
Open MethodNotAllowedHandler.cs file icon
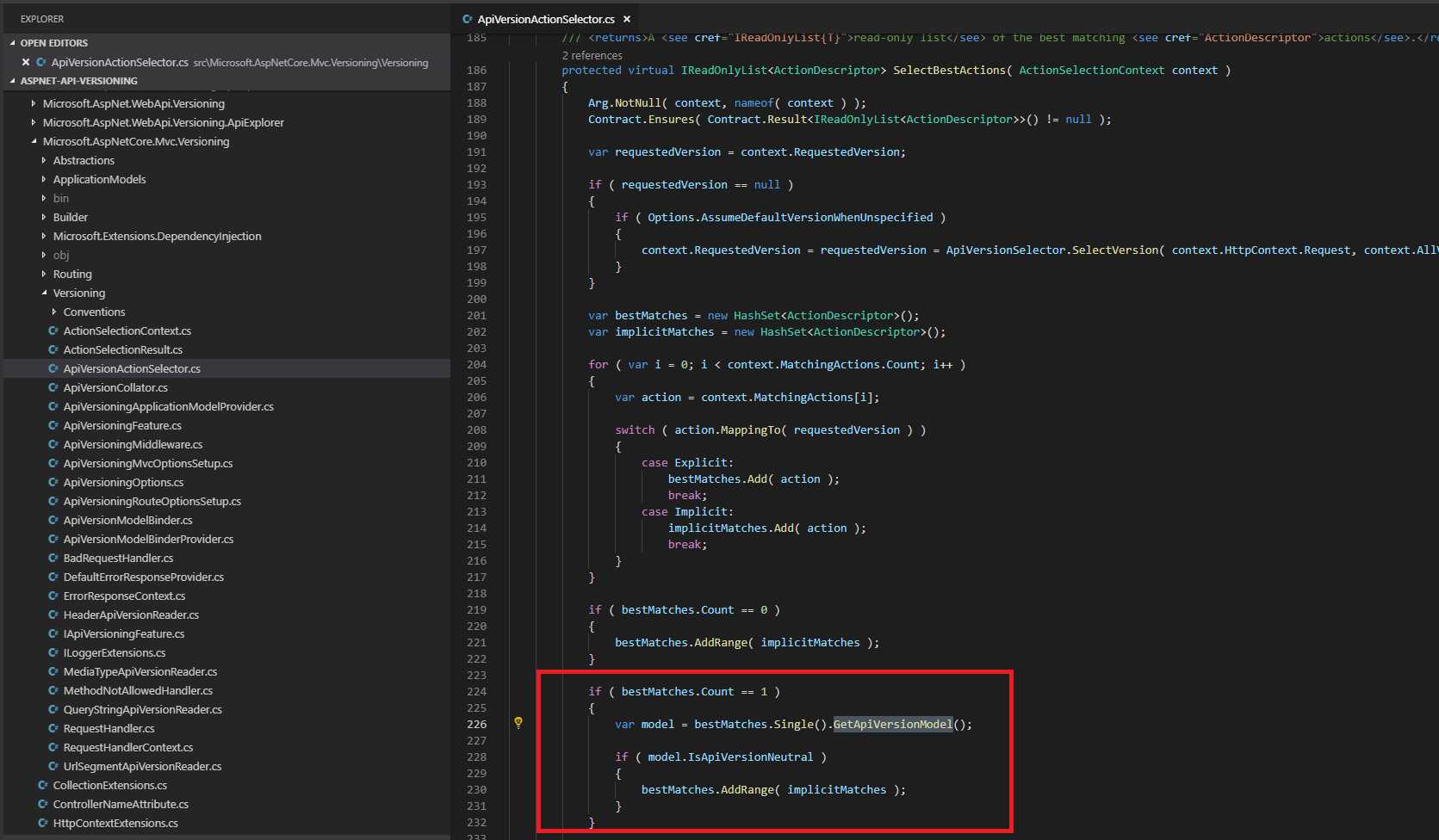click(53, 690)
